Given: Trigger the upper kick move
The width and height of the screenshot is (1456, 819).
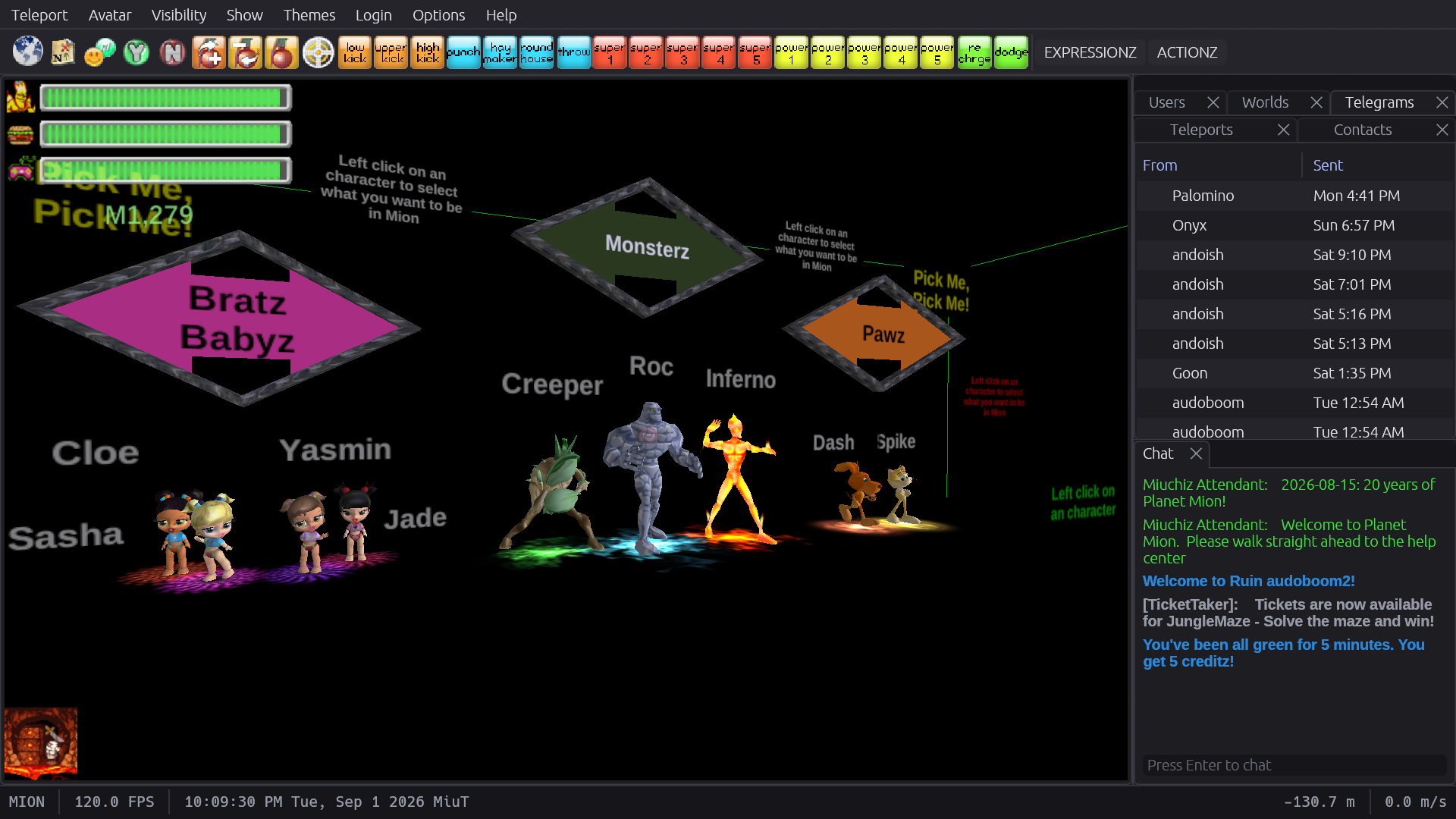Looking at the screenshot, I should [x=391, y=52].
